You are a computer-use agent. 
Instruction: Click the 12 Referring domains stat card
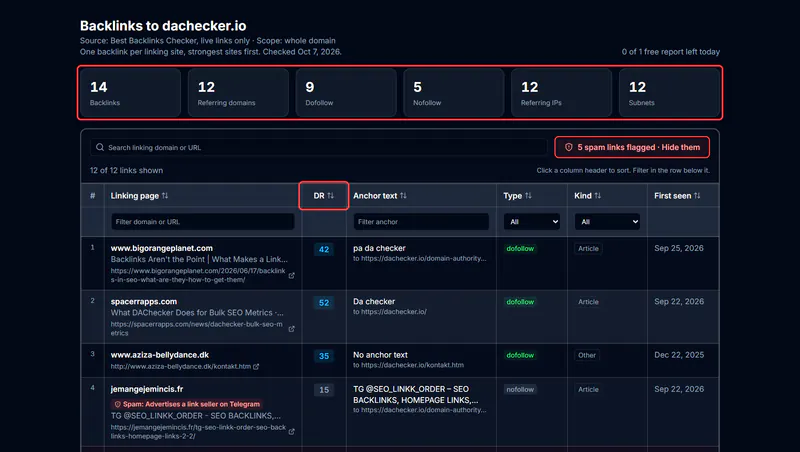[238, 93]
